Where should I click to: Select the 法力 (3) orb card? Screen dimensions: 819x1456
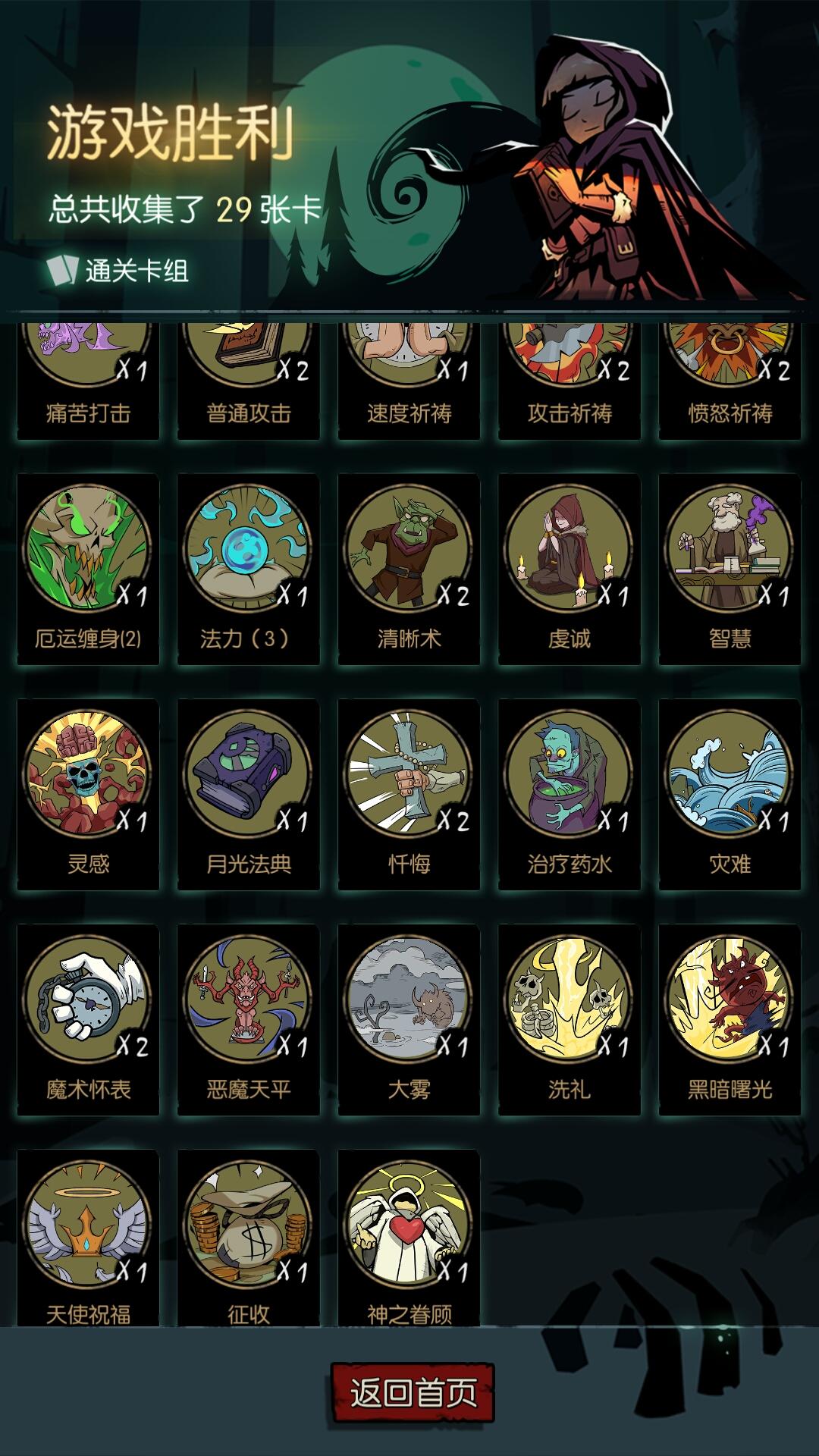tap(248, 569)
